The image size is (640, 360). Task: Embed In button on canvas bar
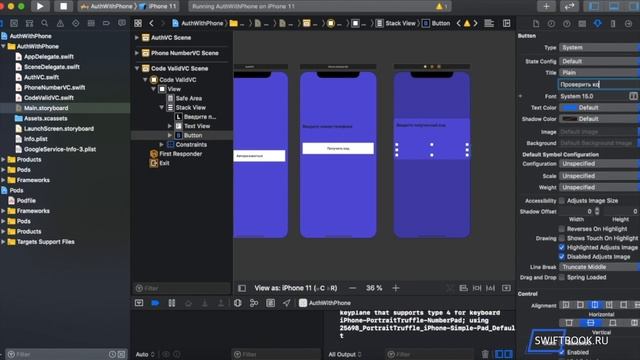(x=506, y=288)
